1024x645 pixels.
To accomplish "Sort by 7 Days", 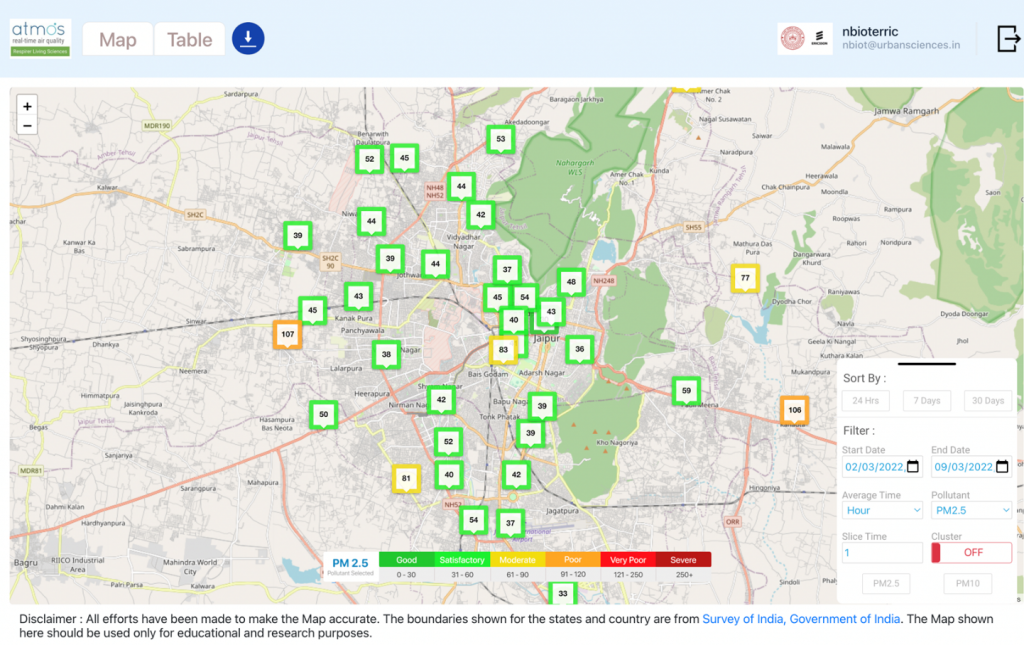I will coord(926,401).
